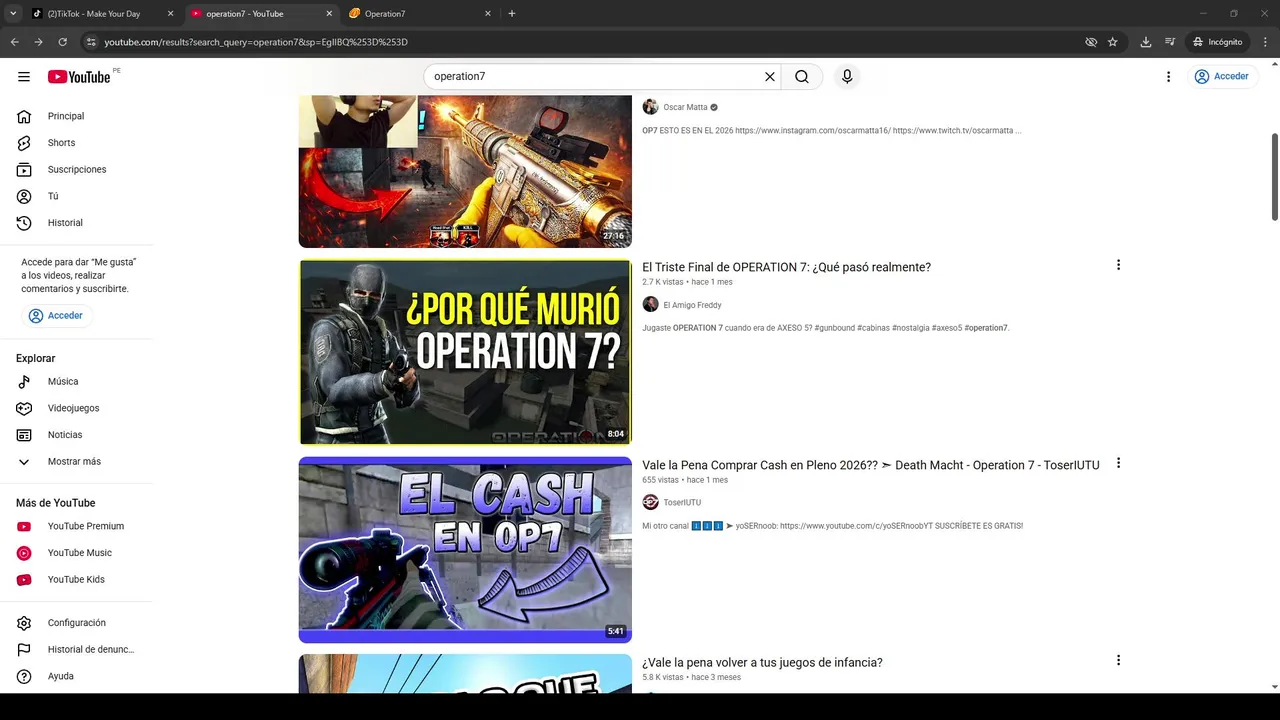Image resolution: width=1280 pixels, height=720 pixels.
Task: Open YouTube Kids link
Action: [77, 579]
